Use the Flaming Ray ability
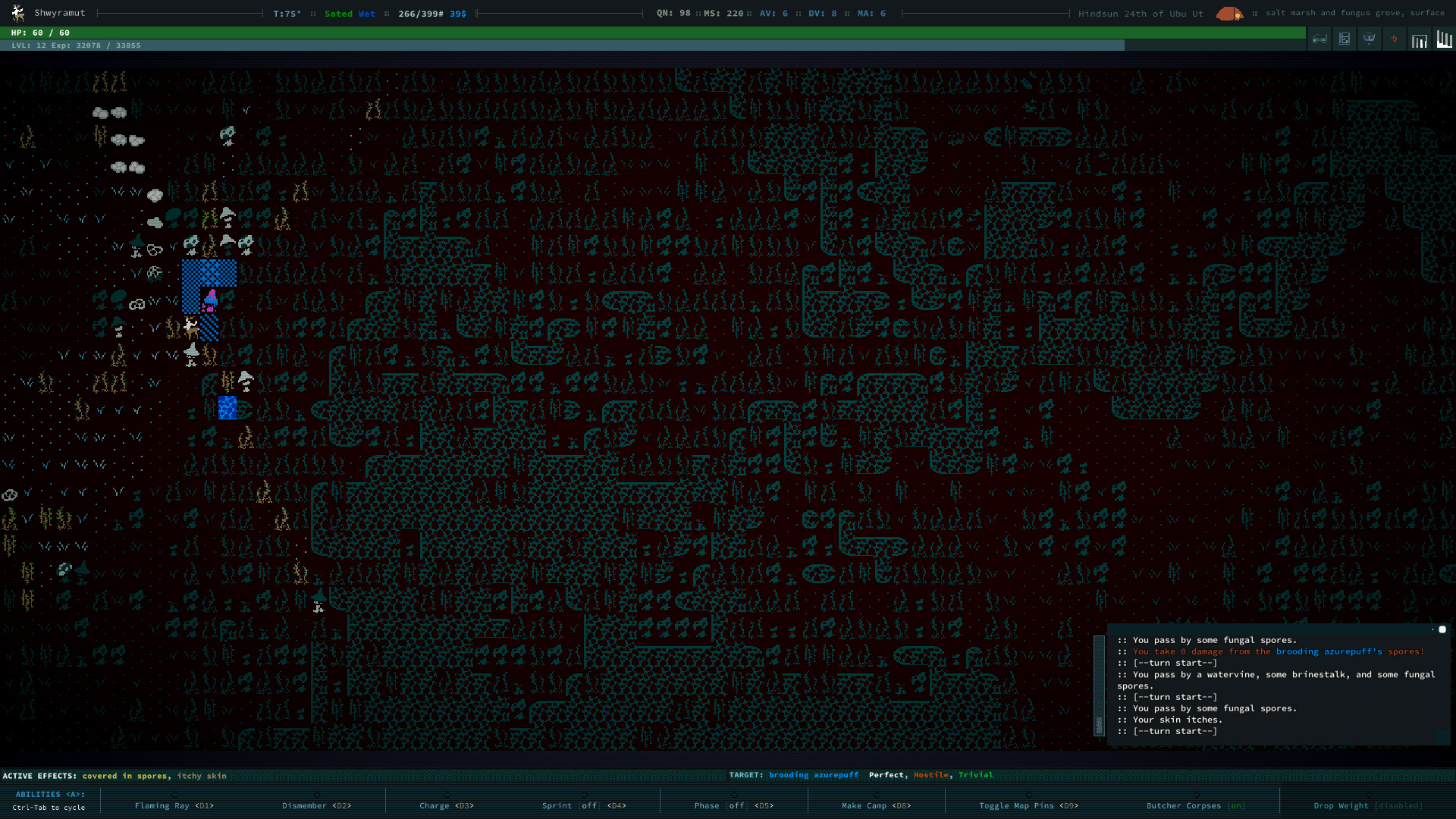The width and height of the screenshot is (1456, 819). [174, 805]
